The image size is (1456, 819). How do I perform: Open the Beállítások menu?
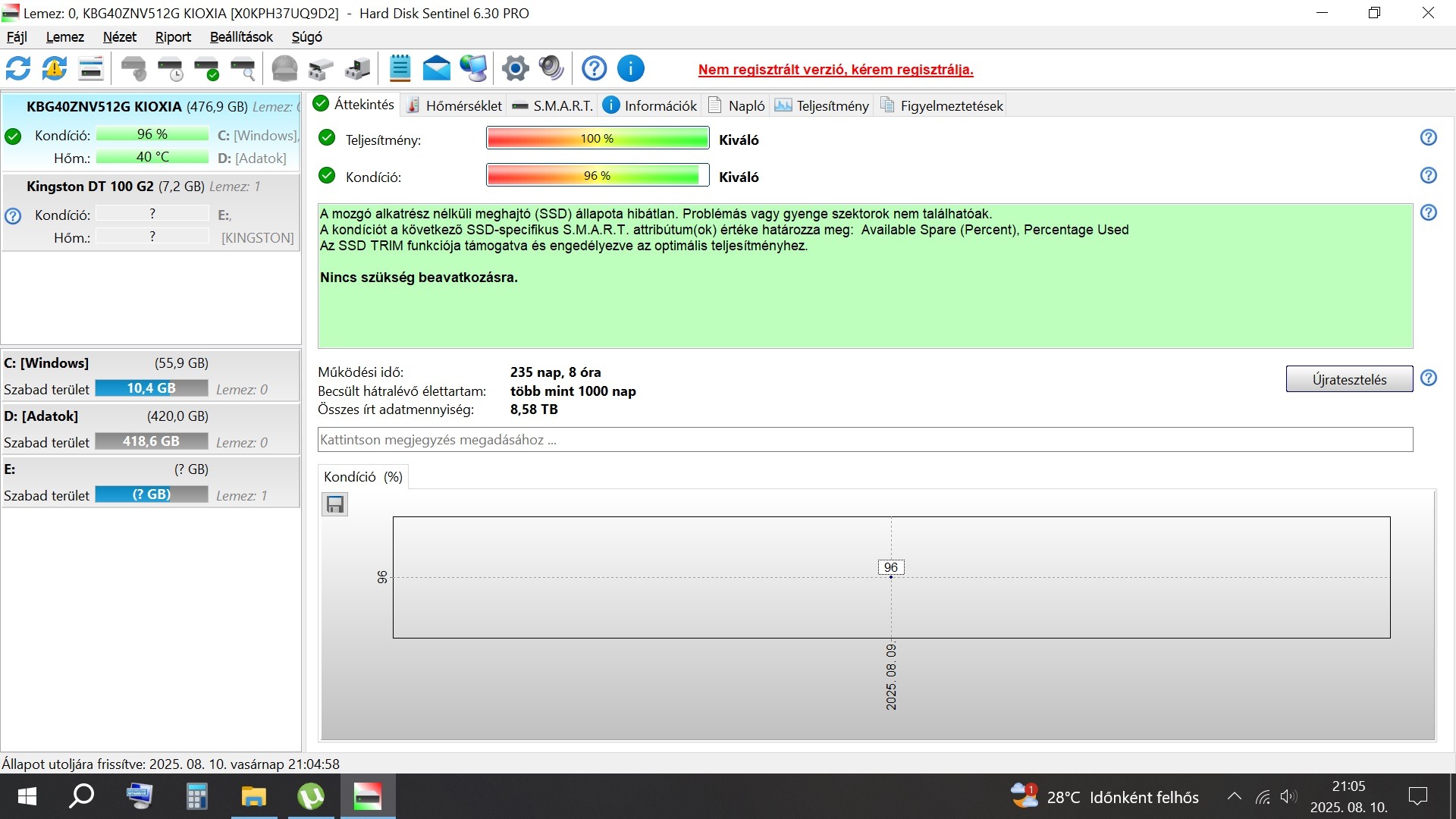(241, 37)
